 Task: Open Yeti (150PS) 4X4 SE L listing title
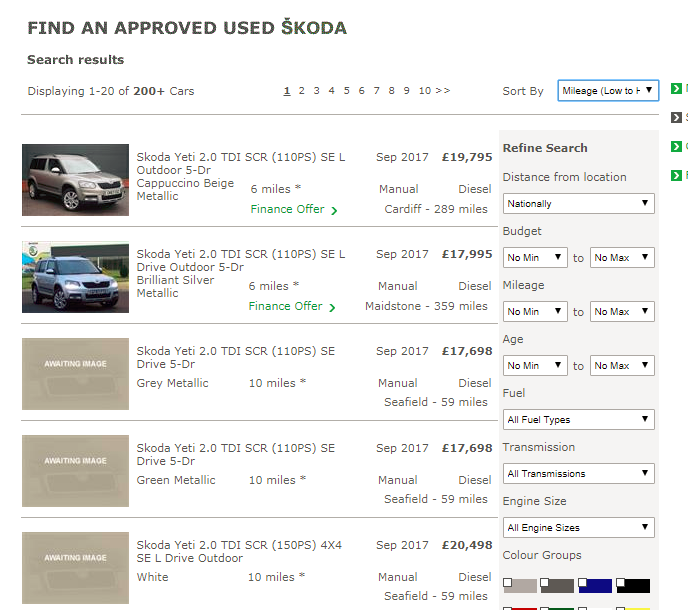coord(239,551)
